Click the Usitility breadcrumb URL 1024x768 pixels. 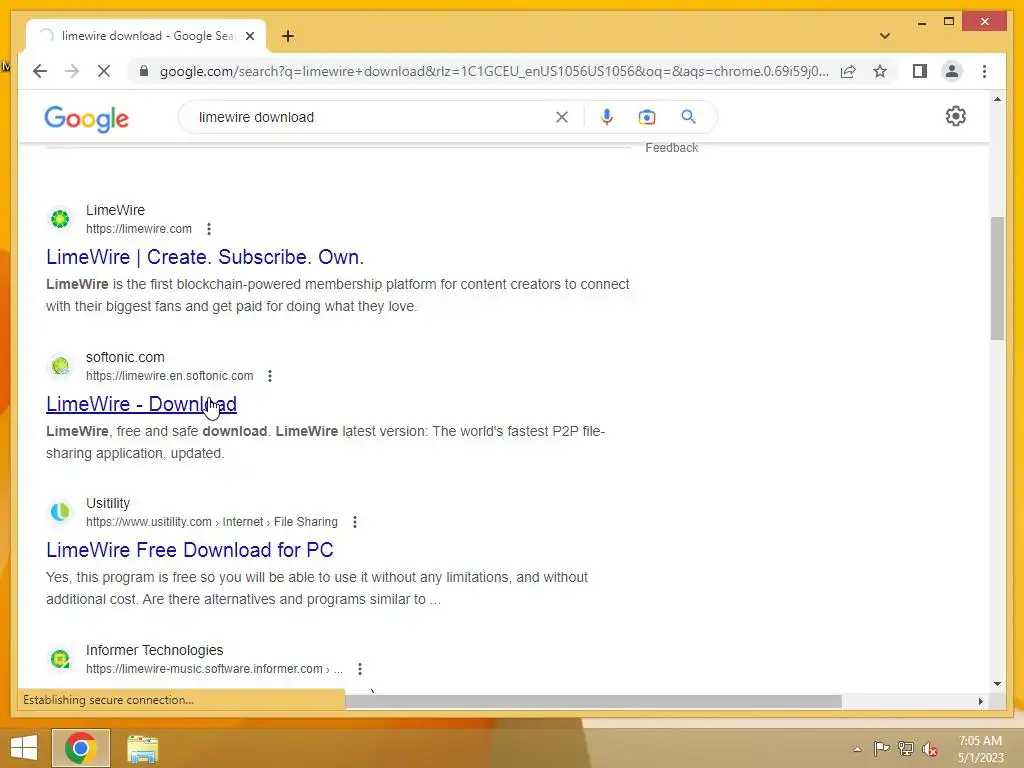pos(212,522)
